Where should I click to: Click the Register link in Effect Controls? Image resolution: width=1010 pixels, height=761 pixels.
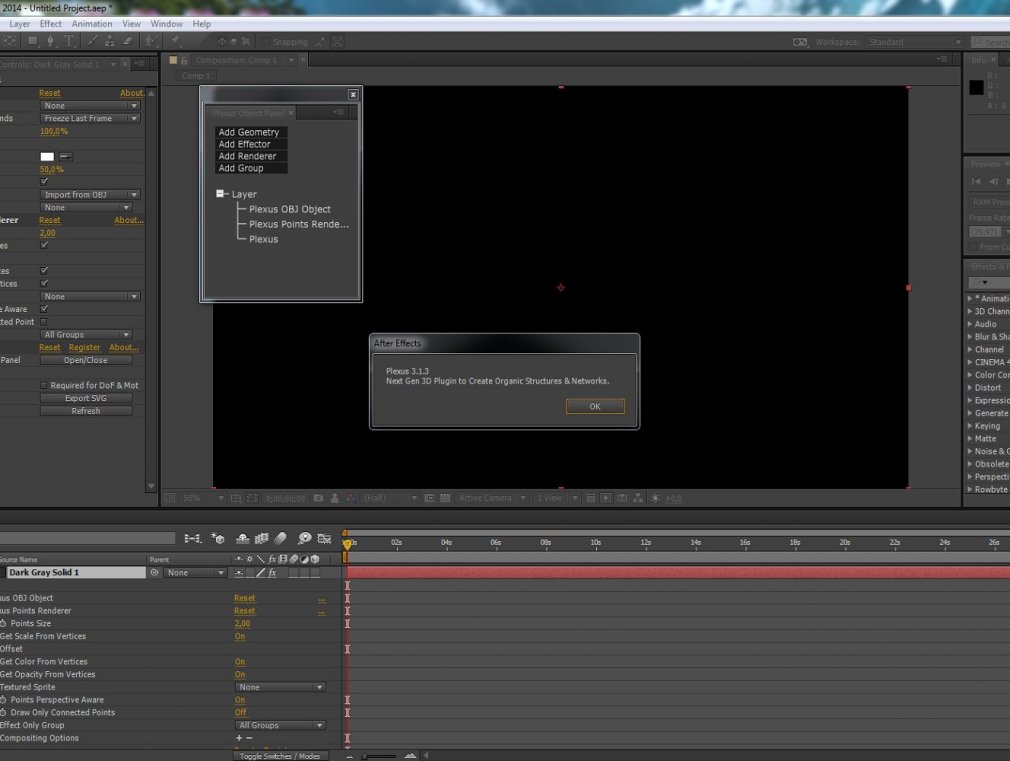84,347
